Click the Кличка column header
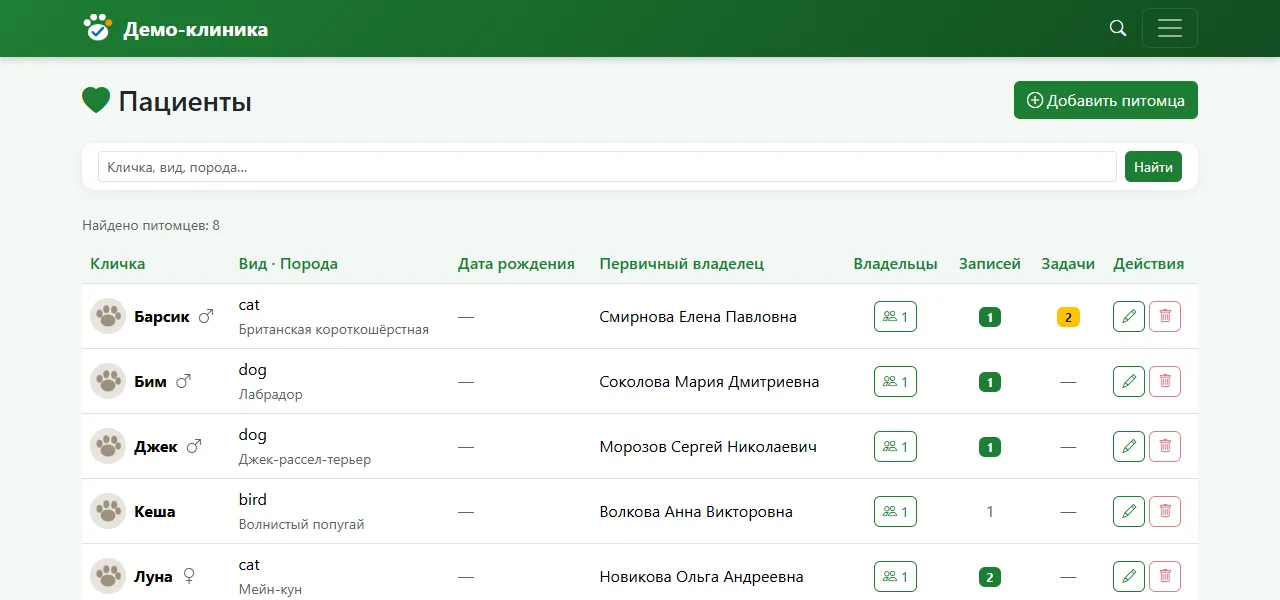This screenshot has height=600, width=1280. (x=117, y=264)
